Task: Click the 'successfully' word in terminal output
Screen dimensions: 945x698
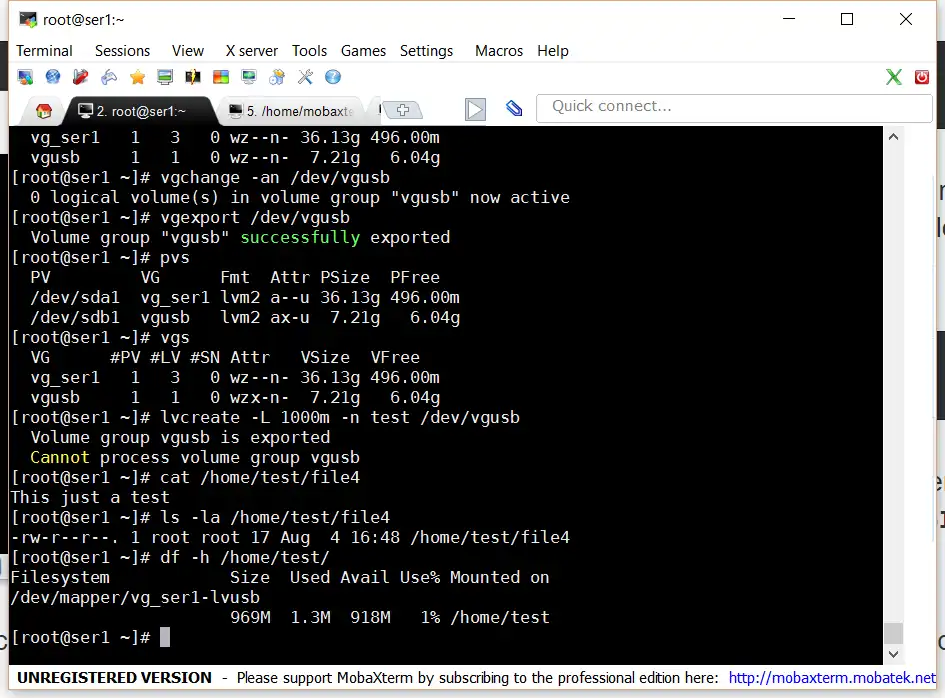Action: (300, 237)
